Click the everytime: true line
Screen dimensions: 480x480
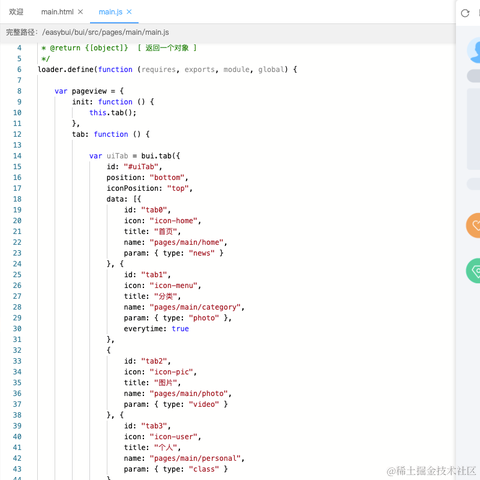(156, 329)
